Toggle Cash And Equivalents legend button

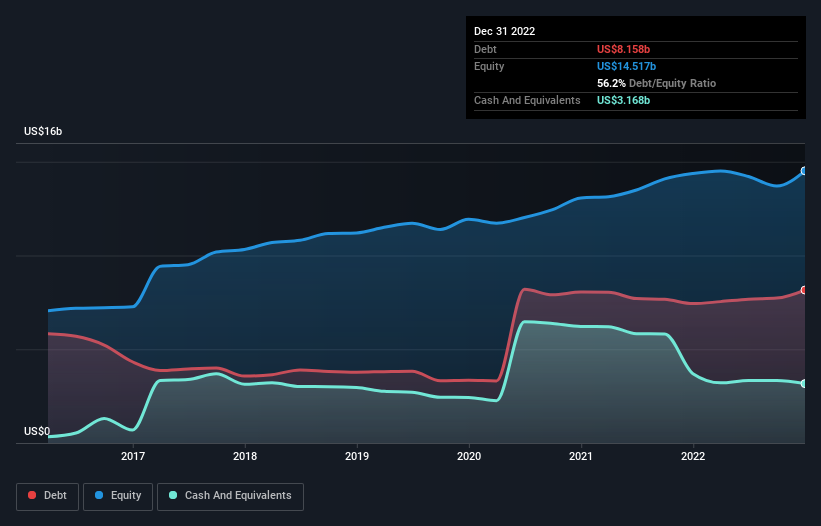(230, 496)
